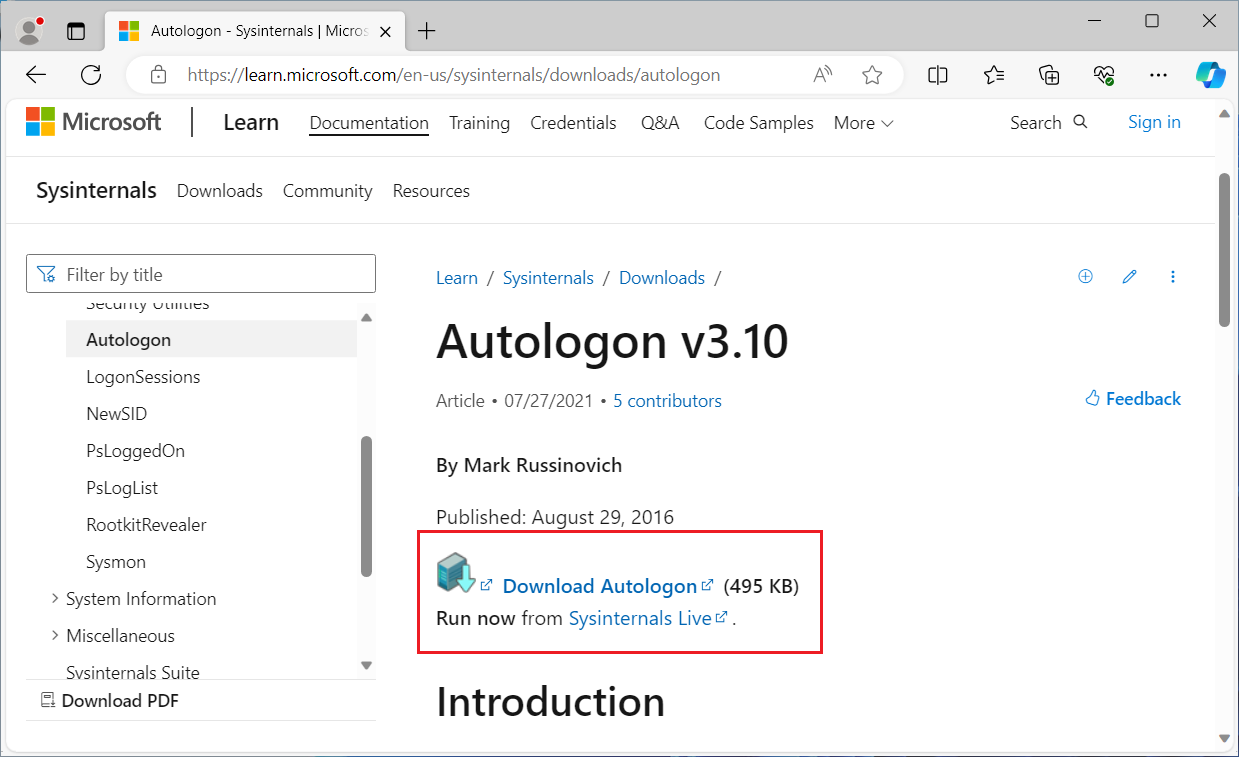Open the Edge profile icon
The width and height of the screenshot is (1239, 757).
(30, 31)
